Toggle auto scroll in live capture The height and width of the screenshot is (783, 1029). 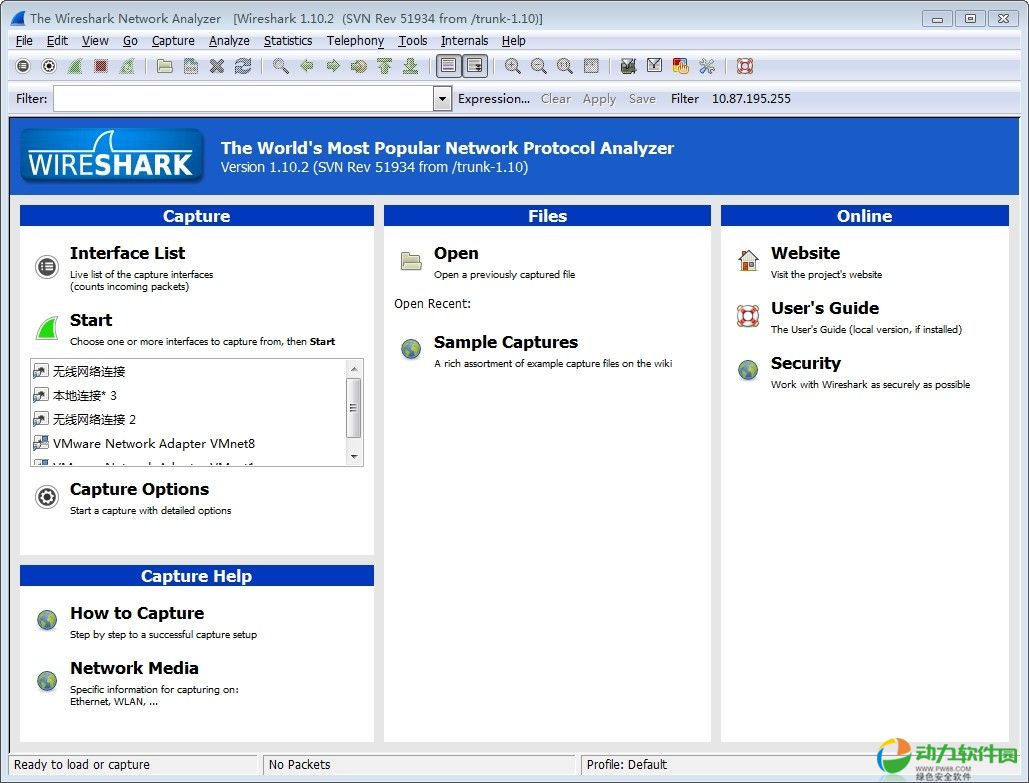click(x=475, y=67)
